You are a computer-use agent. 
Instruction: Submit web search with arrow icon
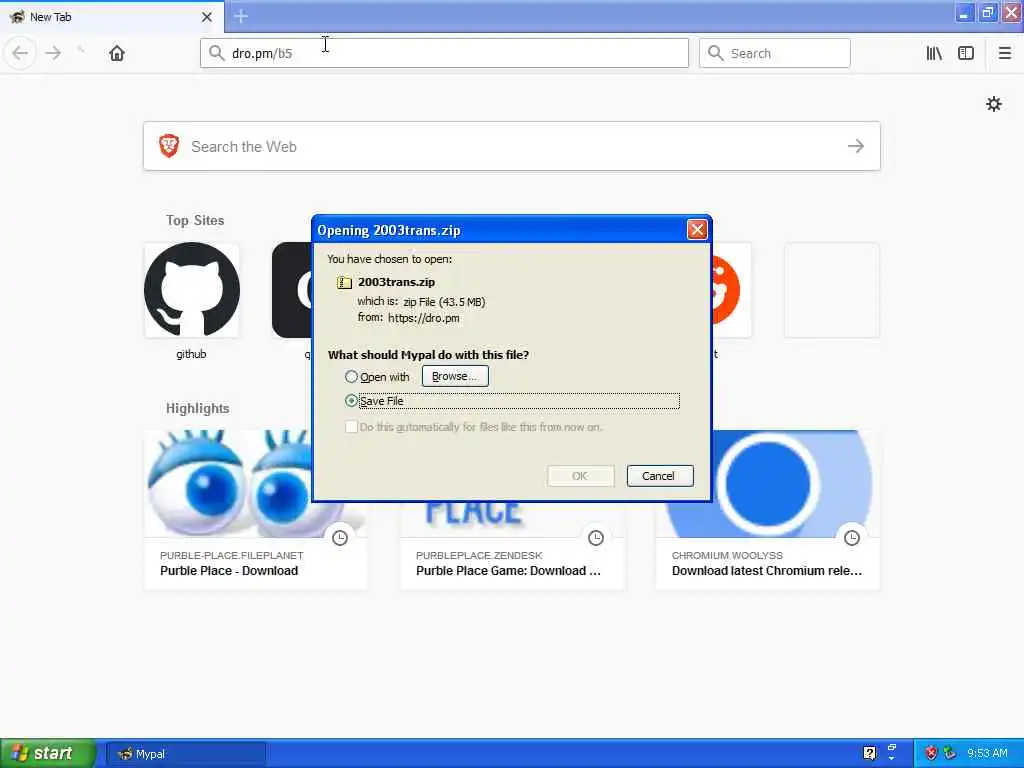[856, 146]
